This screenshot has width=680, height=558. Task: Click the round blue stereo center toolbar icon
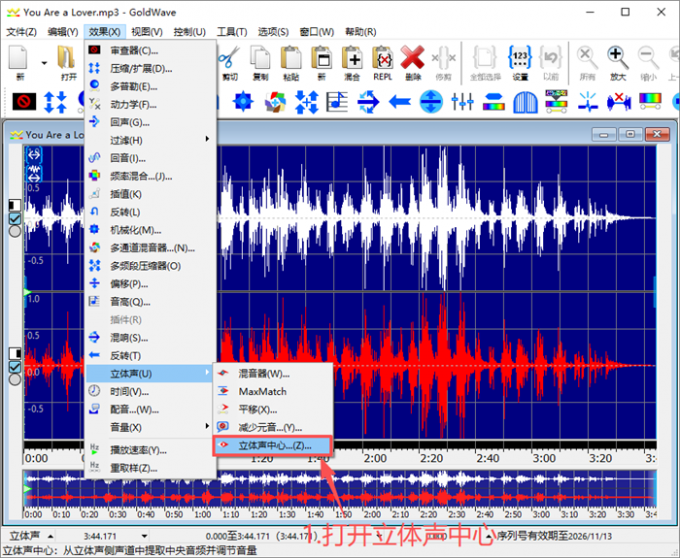tap(431, 102)
